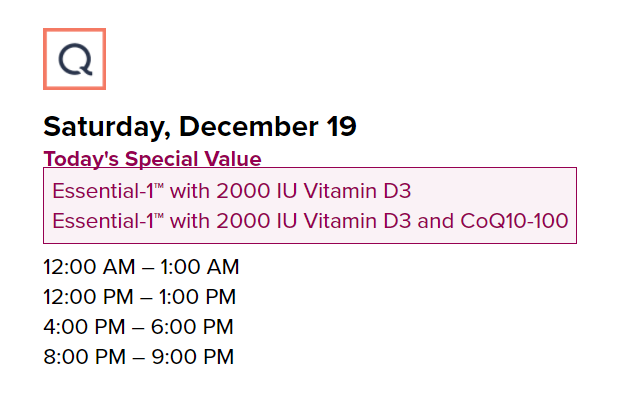Click the 12:00 AM – 1:00 AM time slot

(x=141, y=267)
